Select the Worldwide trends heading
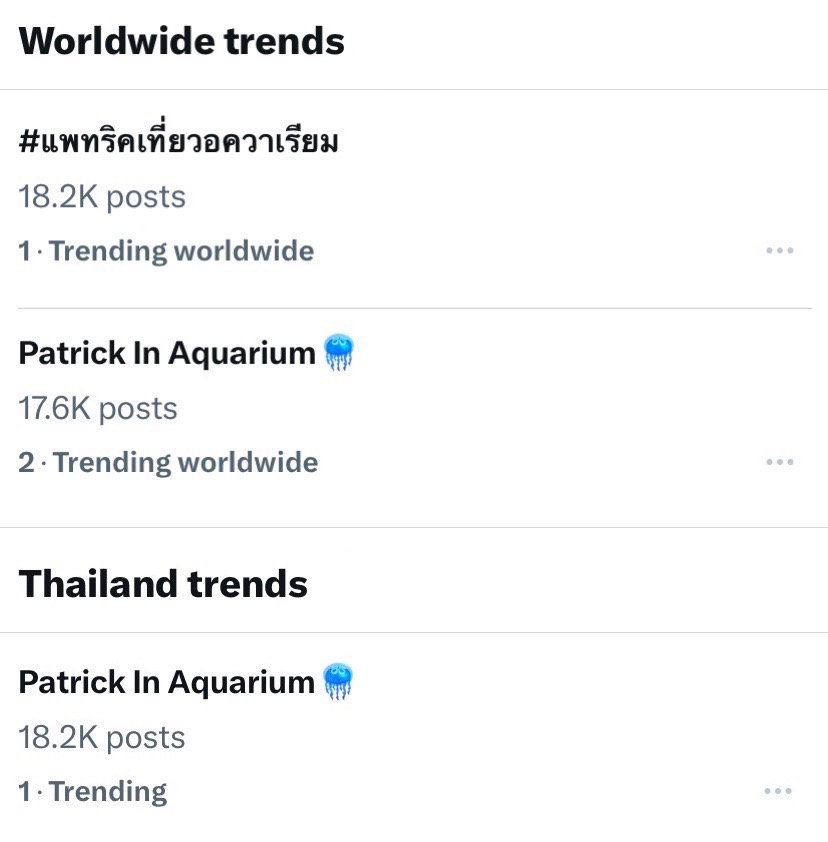The height and width of the screenshot is (842, 828). point(182,42)
